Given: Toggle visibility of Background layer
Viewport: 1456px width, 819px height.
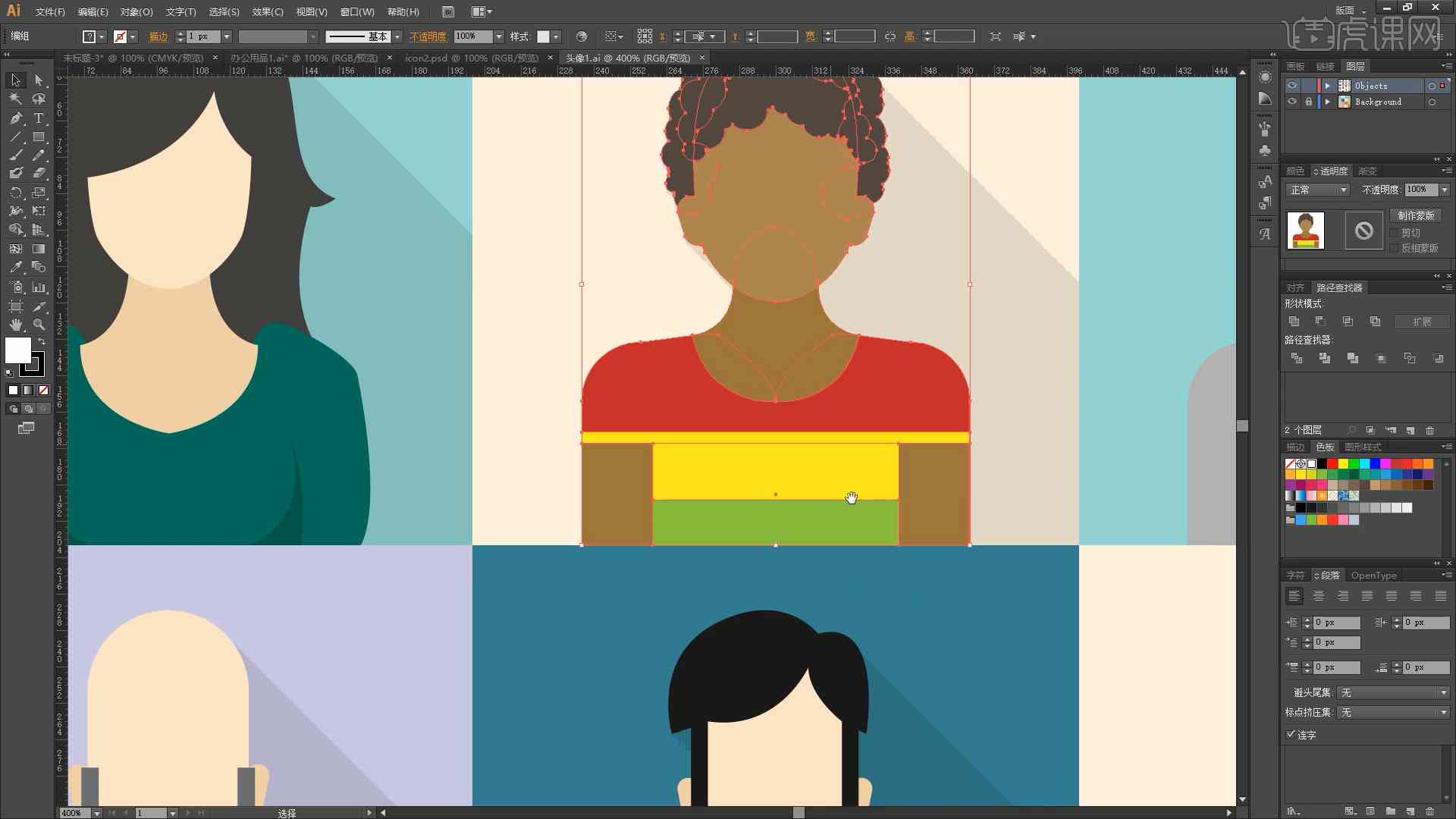Looking at the screenshot, I should 1291,102.
